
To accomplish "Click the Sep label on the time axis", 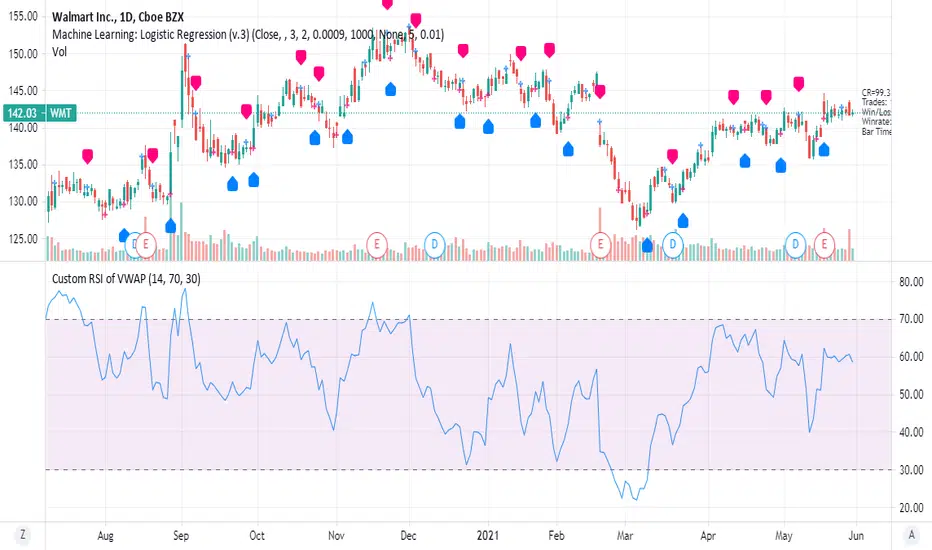I will tap(181, 536).
